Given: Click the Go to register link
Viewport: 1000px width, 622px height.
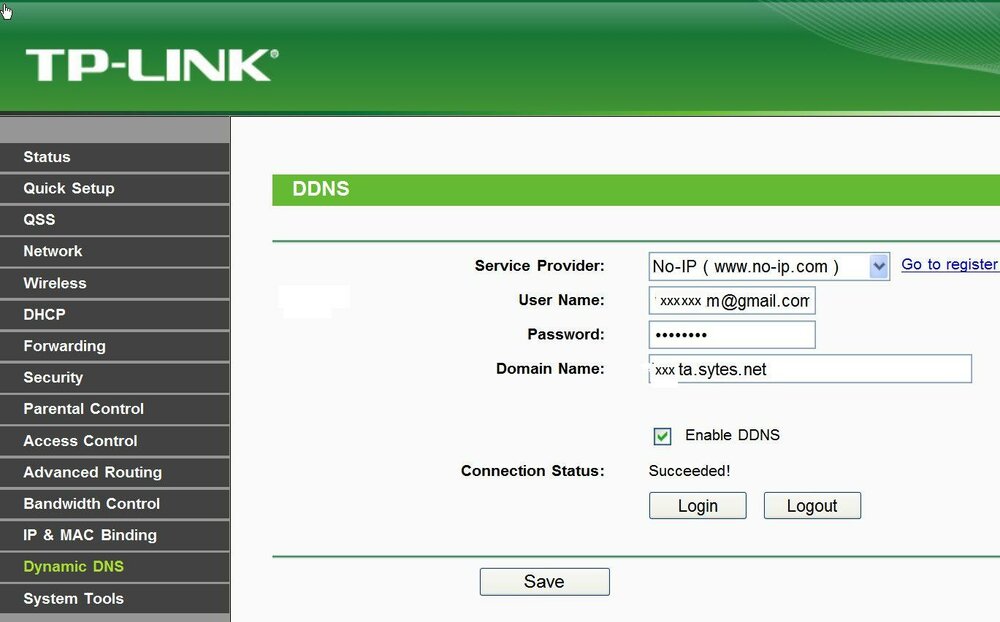Looking at the screenshot, I should click(948, 264).
